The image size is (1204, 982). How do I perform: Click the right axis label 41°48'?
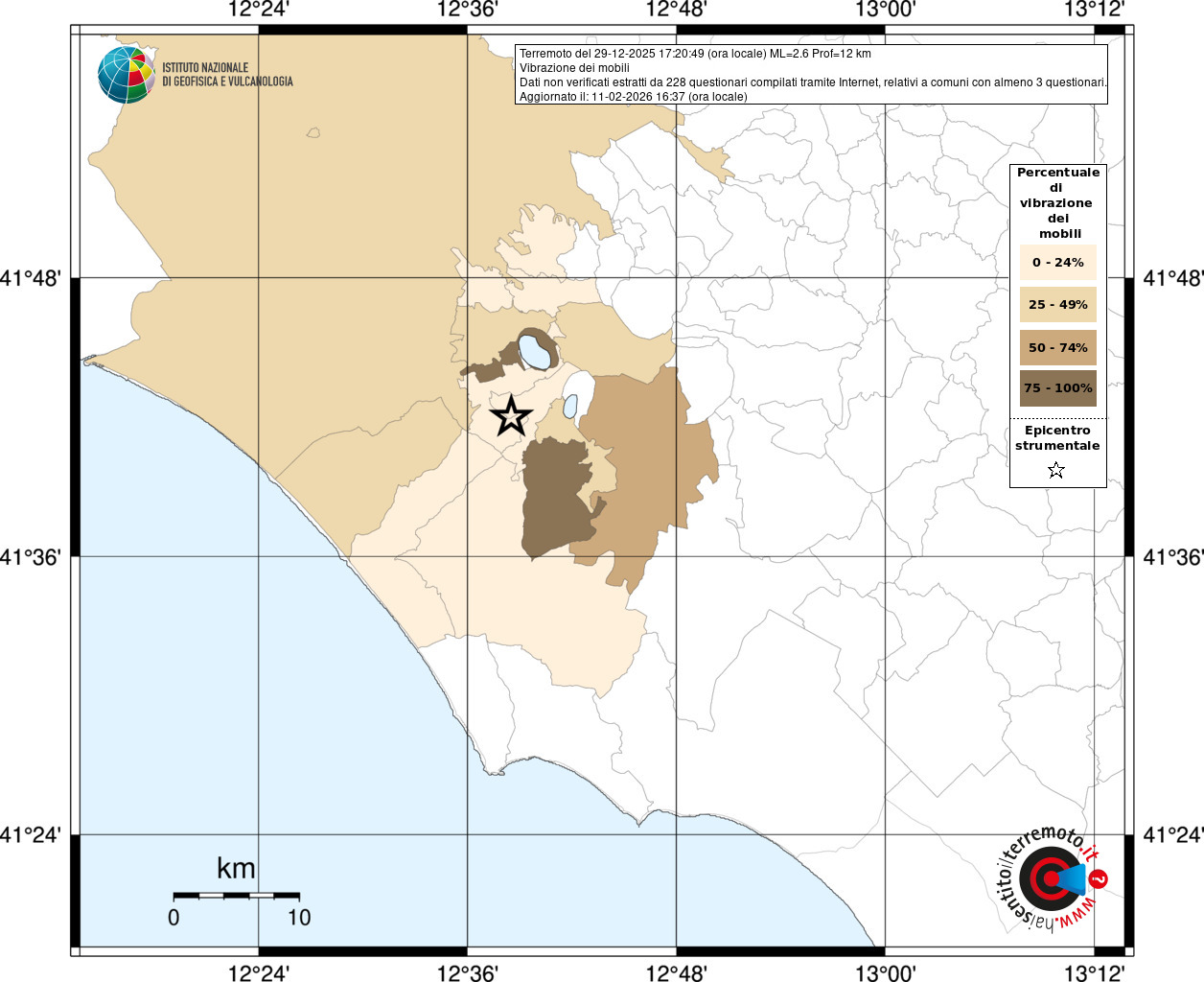[1173, 278]
